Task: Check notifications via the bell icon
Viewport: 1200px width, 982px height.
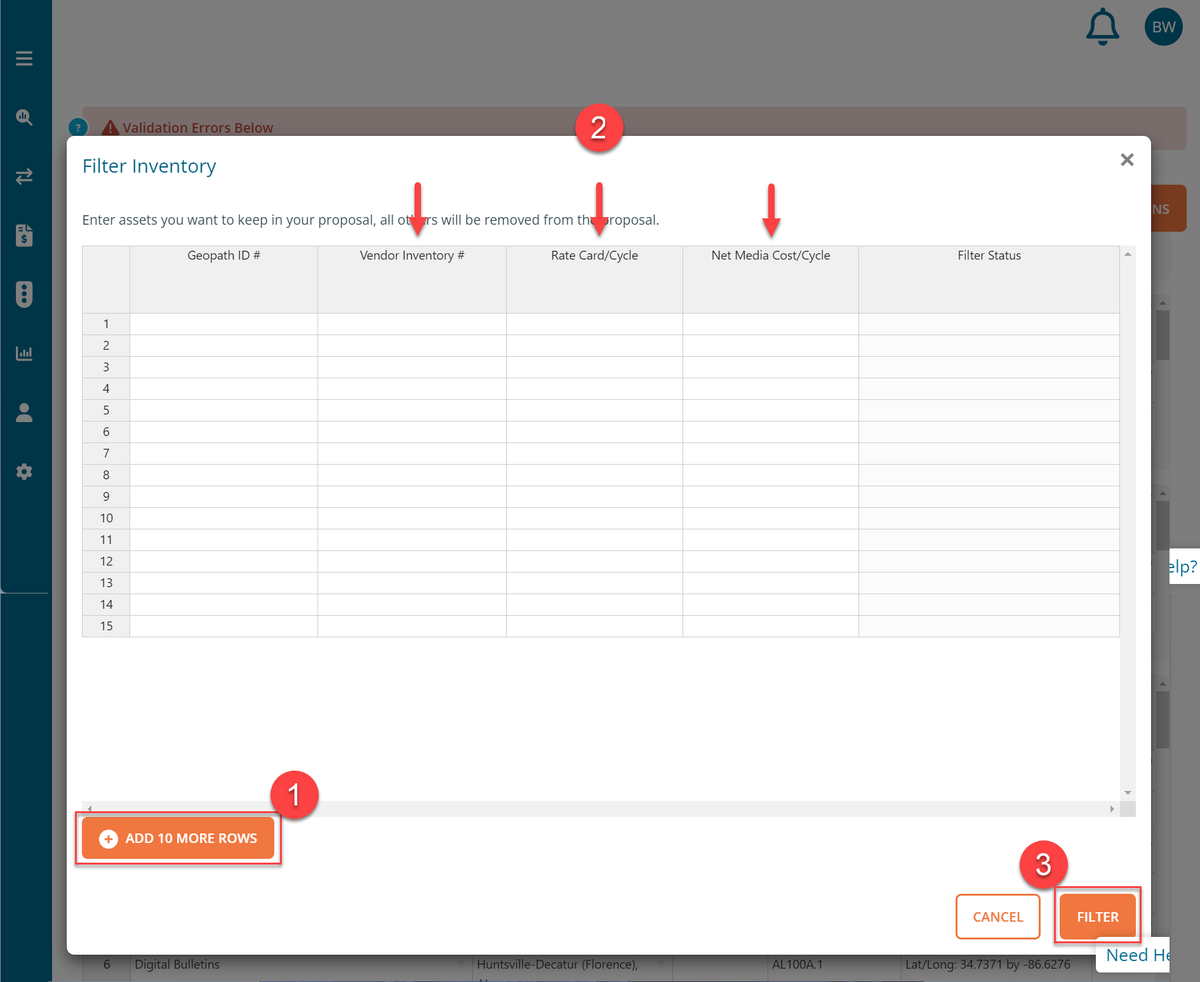Action: tap(1103, 27)
